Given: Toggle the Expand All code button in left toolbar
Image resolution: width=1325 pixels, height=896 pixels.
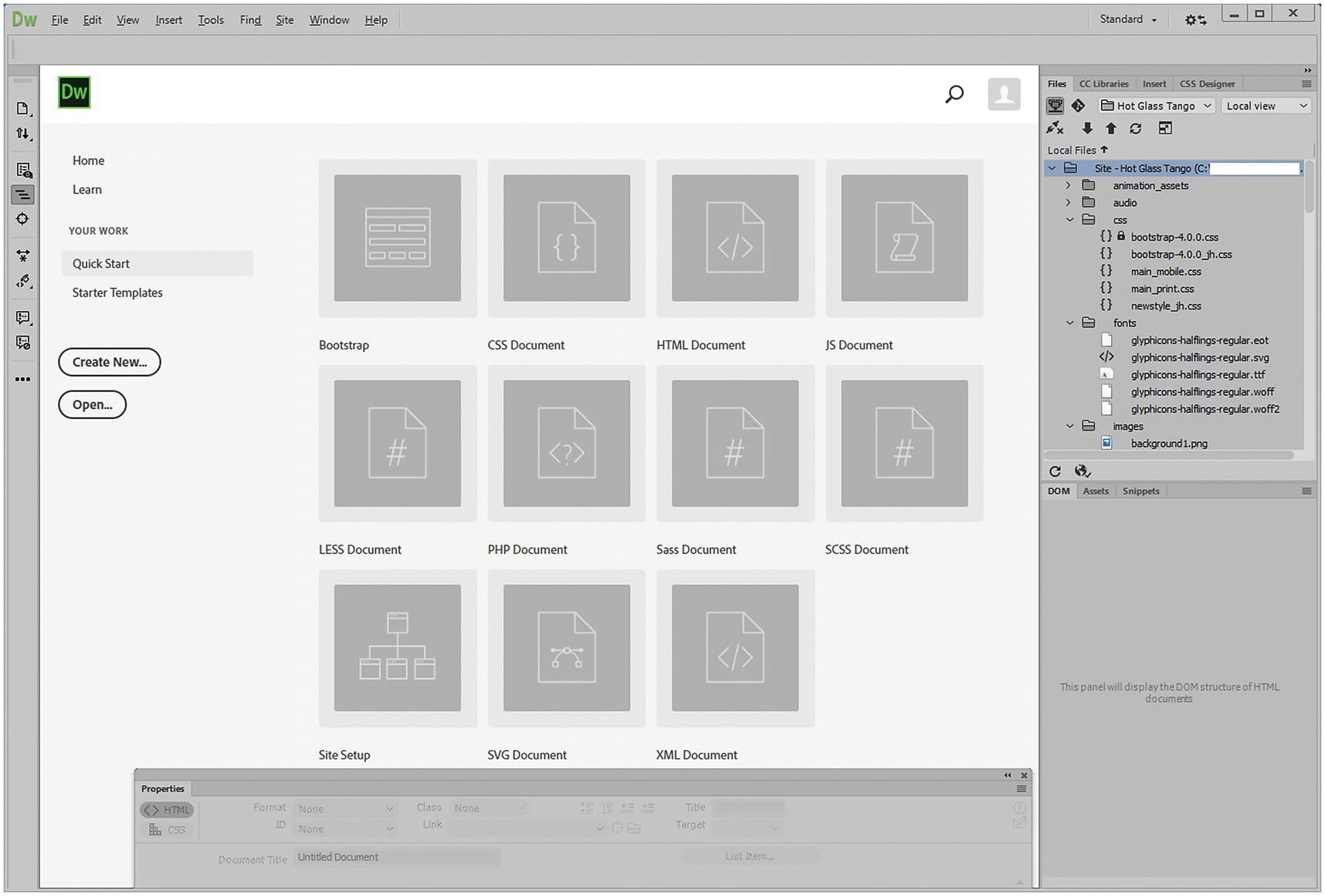Looking at the screenshot, I should tap(23, 255).
